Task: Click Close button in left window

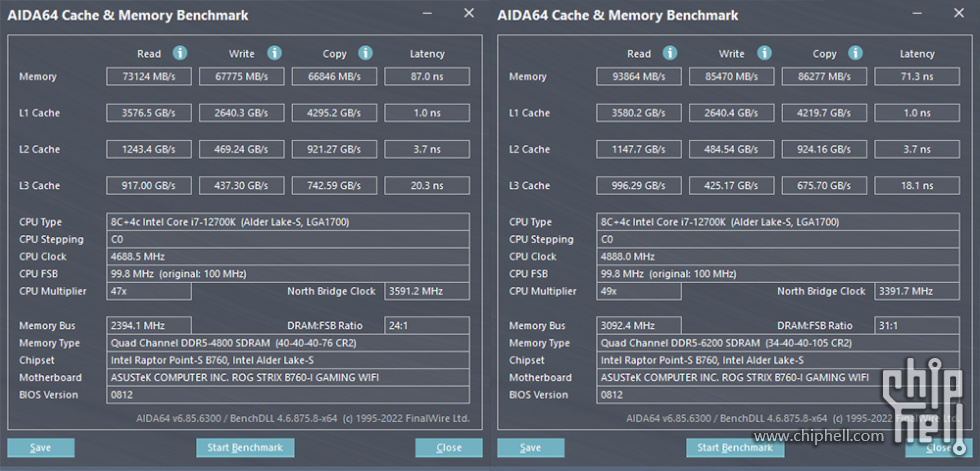Action: 449,447
